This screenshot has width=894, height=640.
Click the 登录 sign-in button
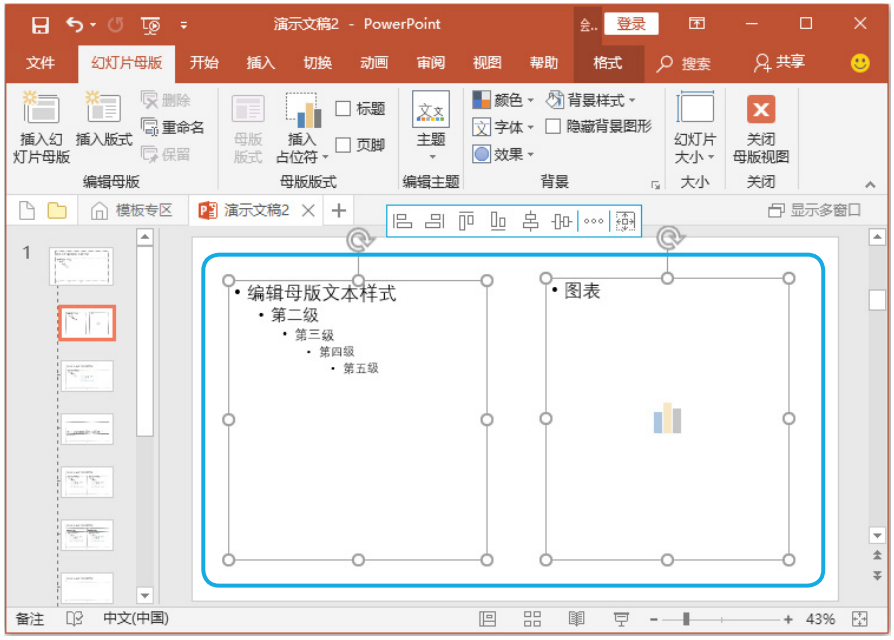coord(631,24)
